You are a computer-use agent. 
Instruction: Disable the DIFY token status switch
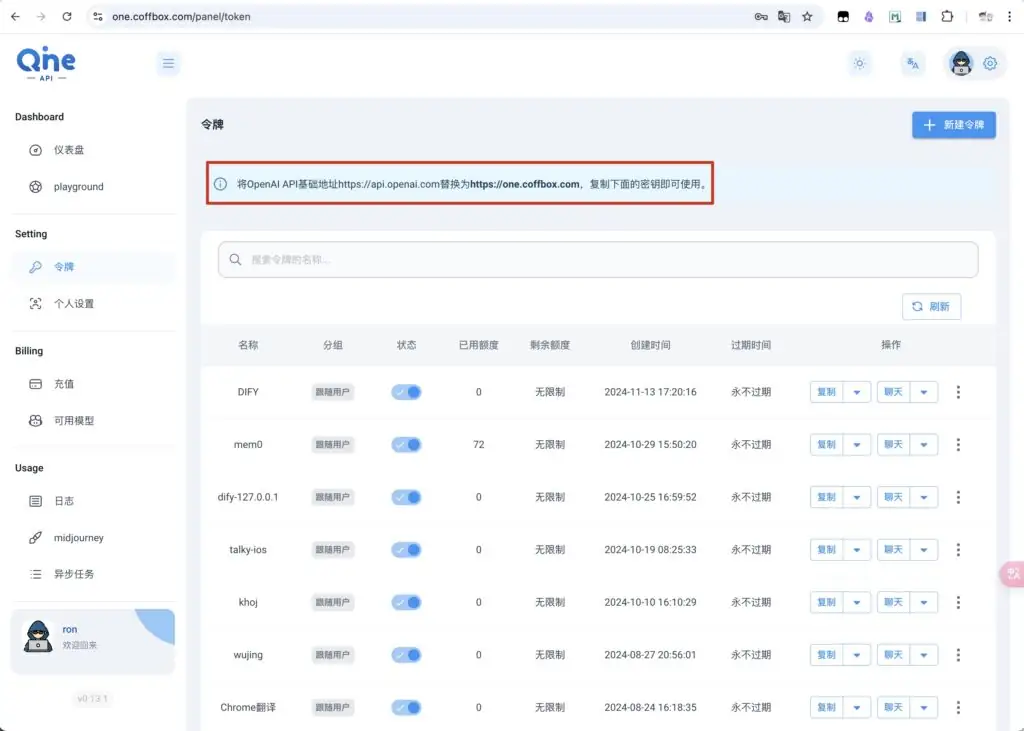[x=406, y=392]
